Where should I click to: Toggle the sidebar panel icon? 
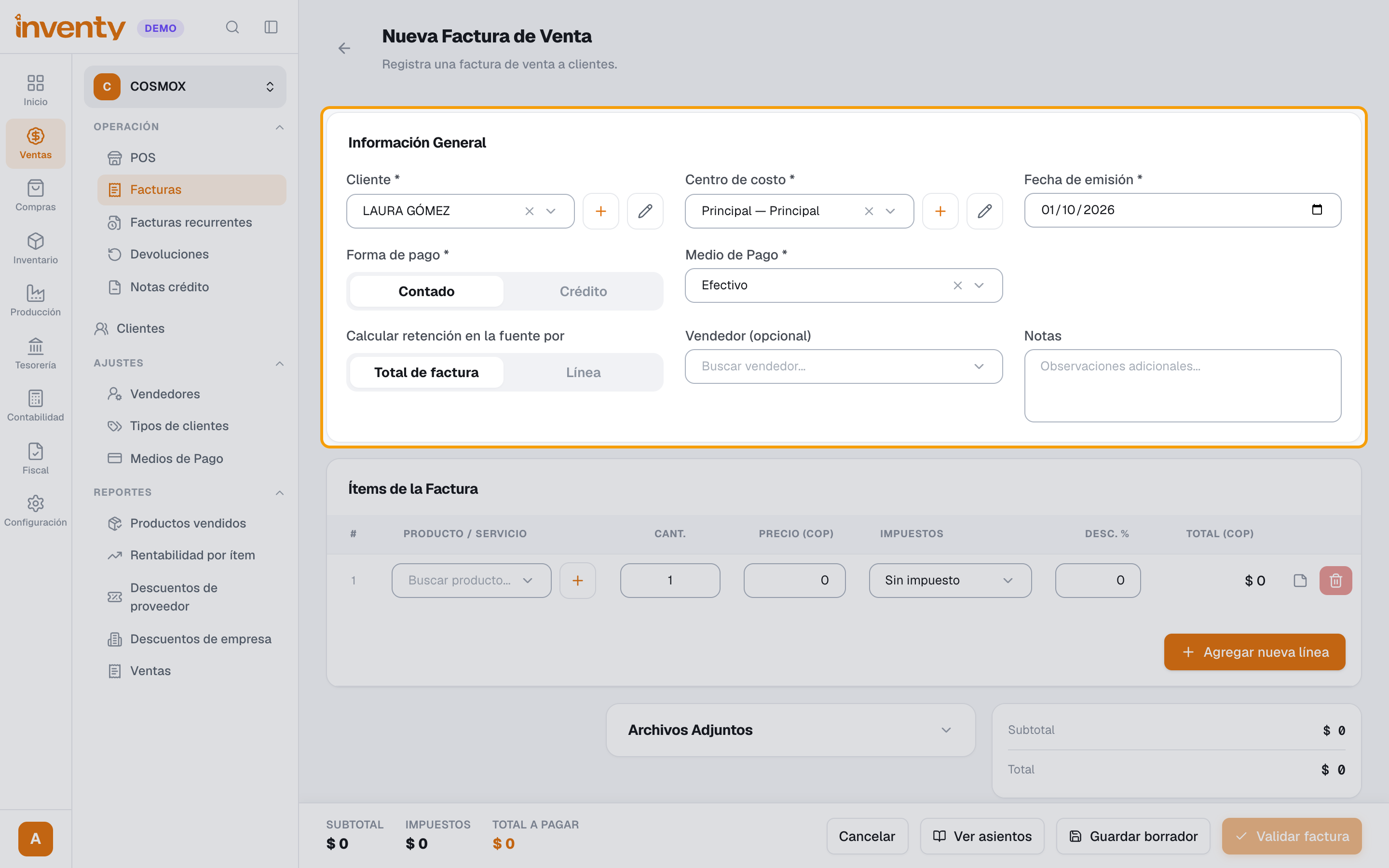(271, 27)
